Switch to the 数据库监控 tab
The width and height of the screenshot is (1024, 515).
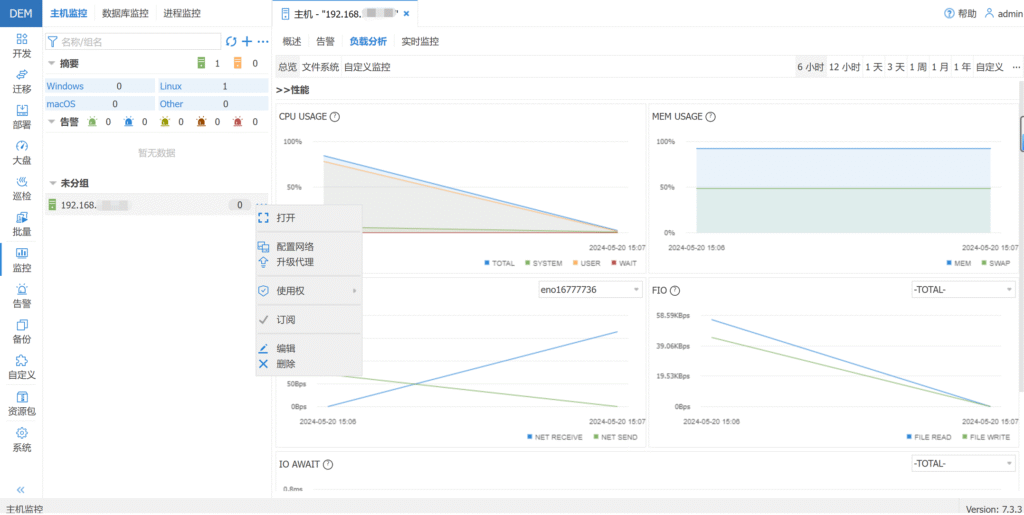click(x=125, y=14)
